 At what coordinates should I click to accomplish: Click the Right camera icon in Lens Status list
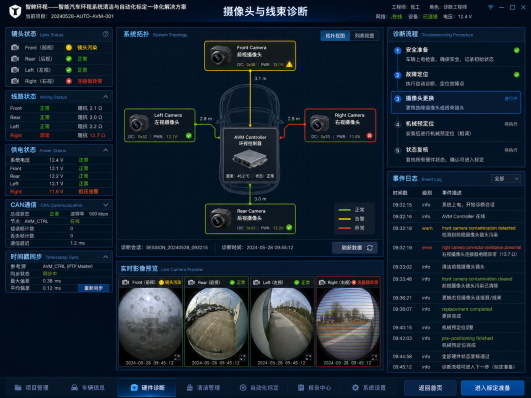[15, 81]
